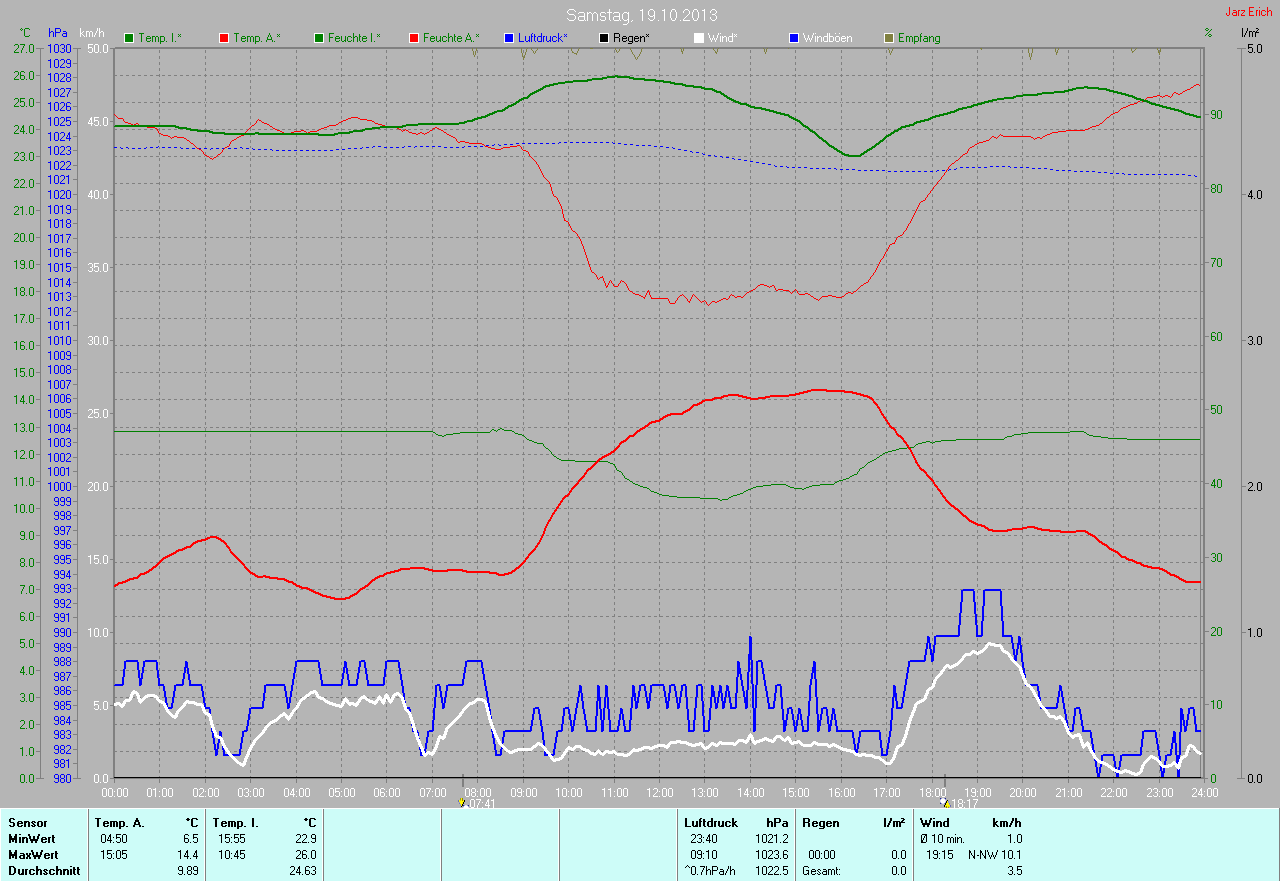Click the MinWert row label

pos(33,839)
